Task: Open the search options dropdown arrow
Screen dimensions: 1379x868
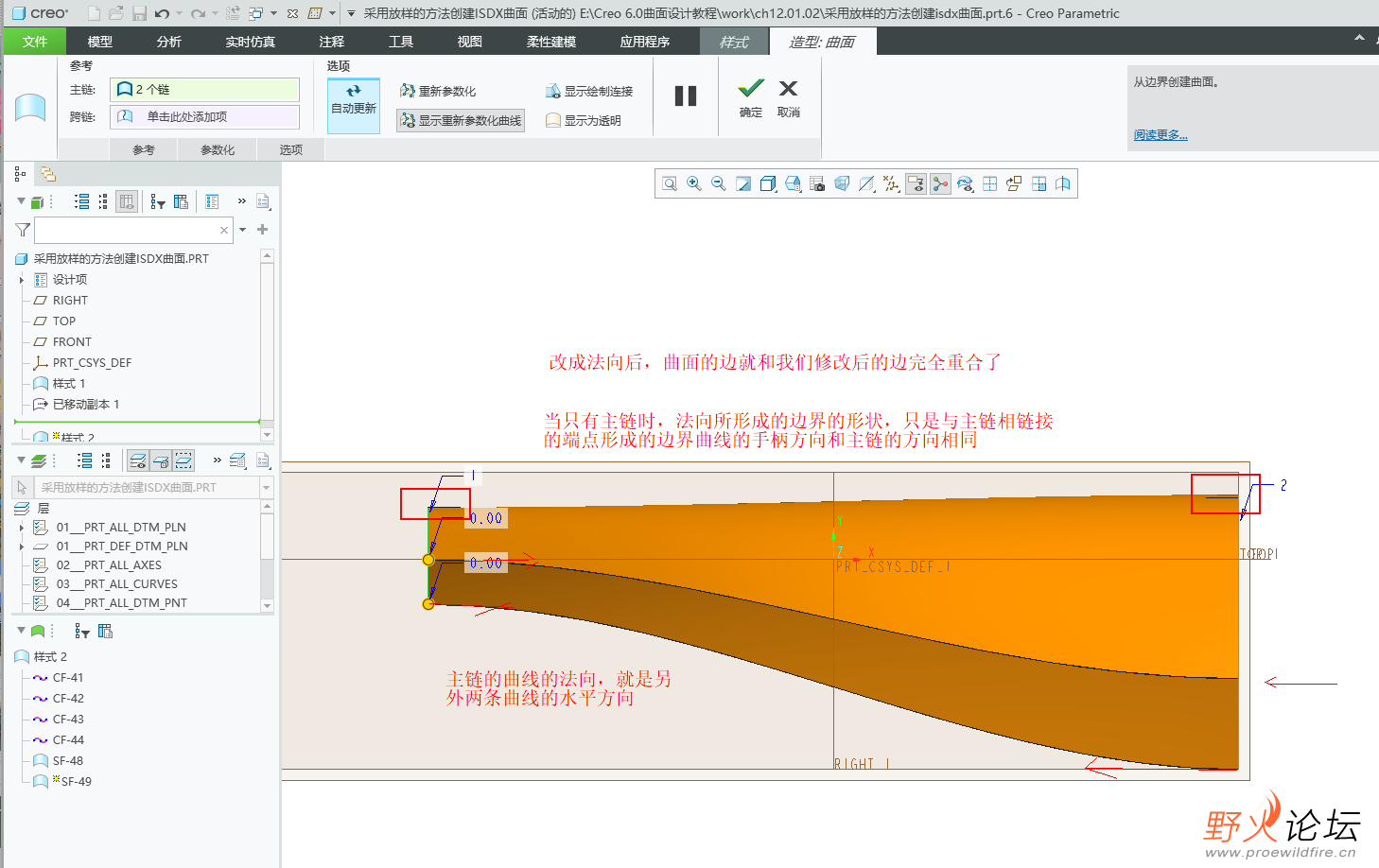Action: tap(243, 230)
